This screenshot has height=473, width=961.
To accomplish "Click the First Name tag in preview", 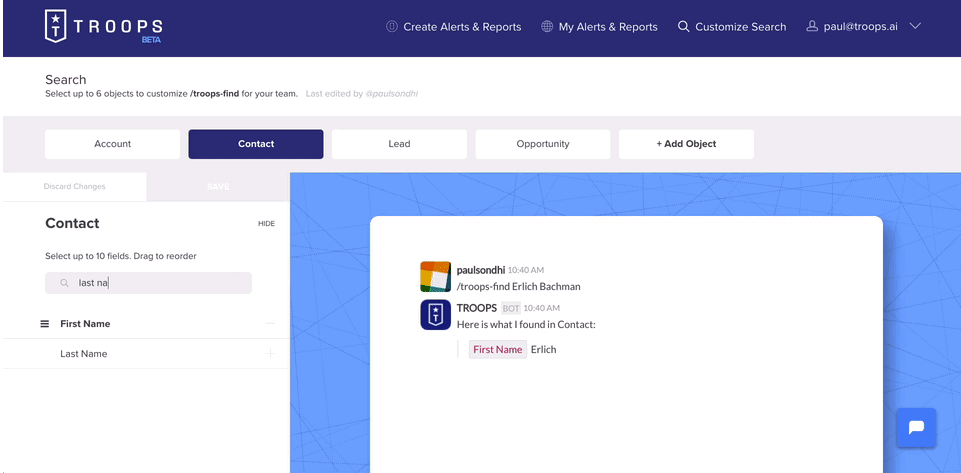I will pos(498,349).
